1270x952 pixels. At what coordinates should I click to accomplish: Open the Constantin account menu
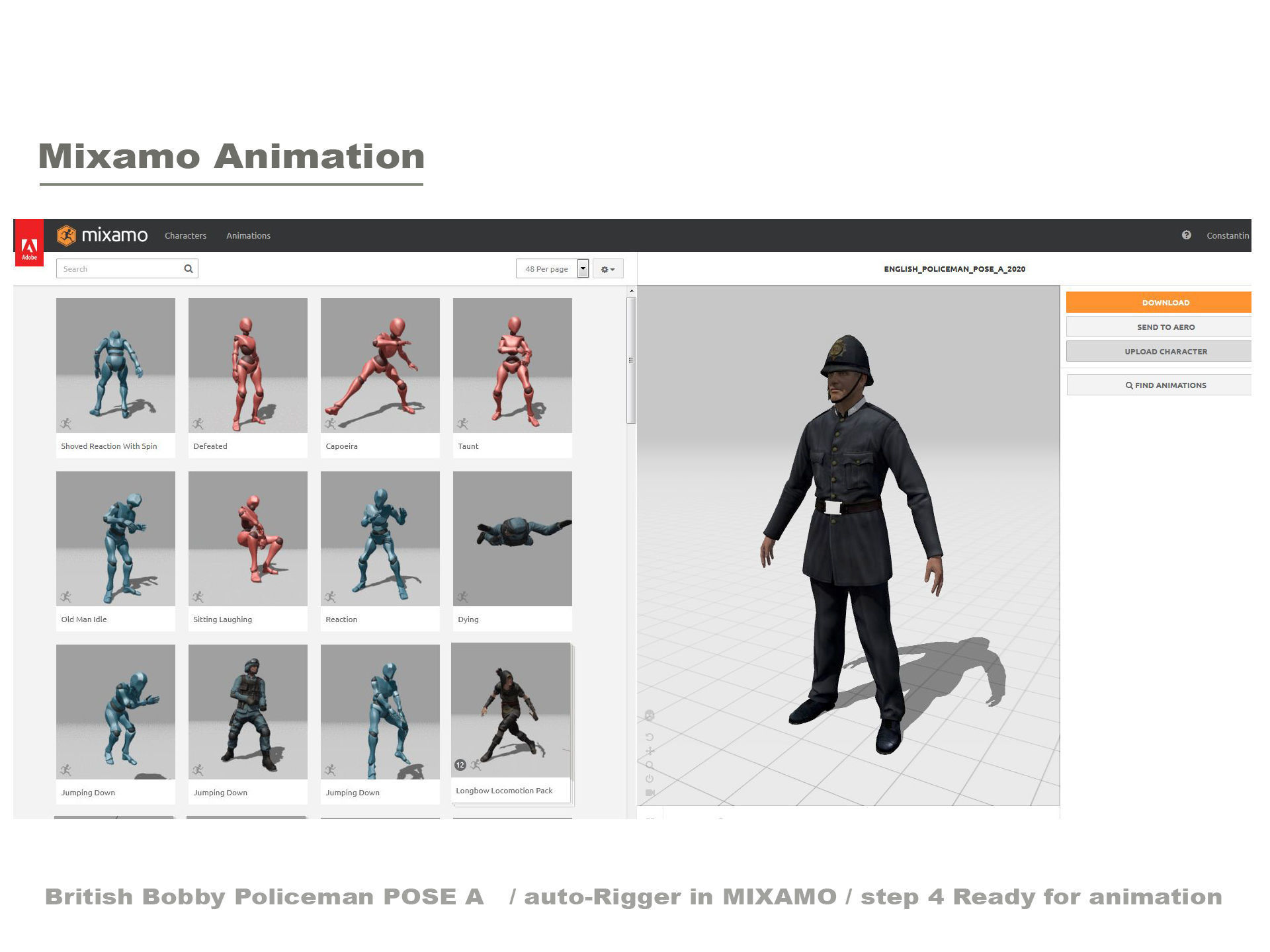pos(1228,235)
